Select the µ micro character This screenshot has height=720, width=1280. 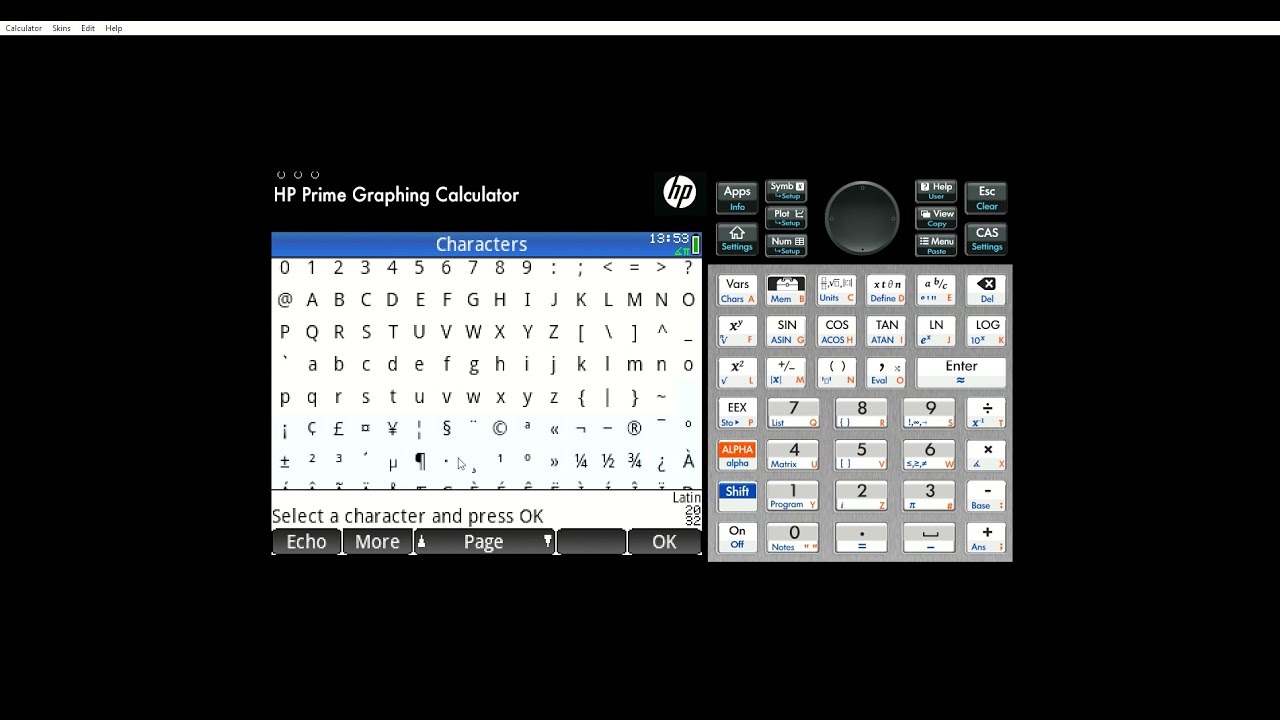coord(393,462)
